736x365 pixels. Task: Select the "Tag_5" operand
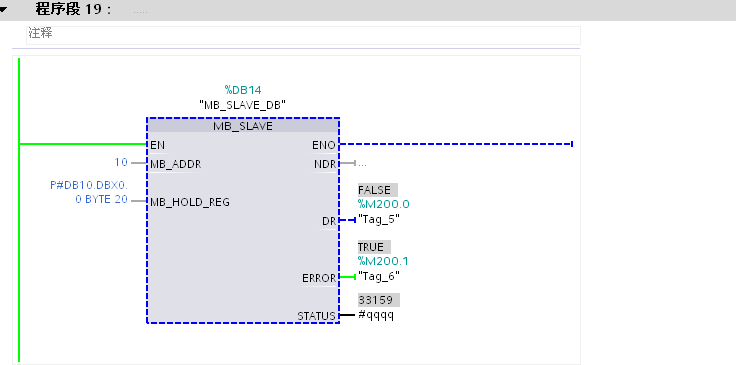point(379,219)
